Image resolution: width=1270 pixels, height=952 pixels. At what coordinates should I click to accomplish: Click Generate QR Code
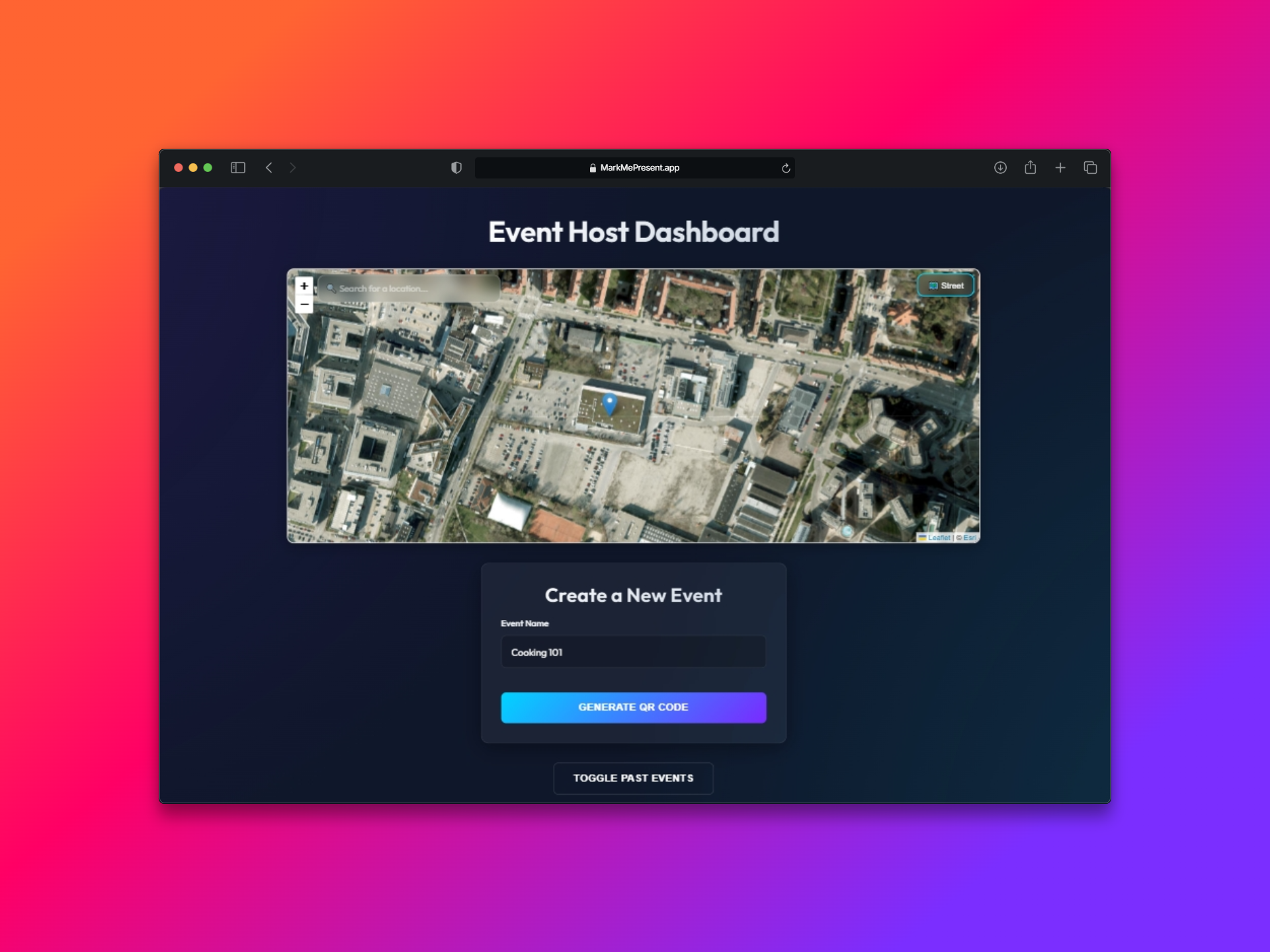point(633,707)
